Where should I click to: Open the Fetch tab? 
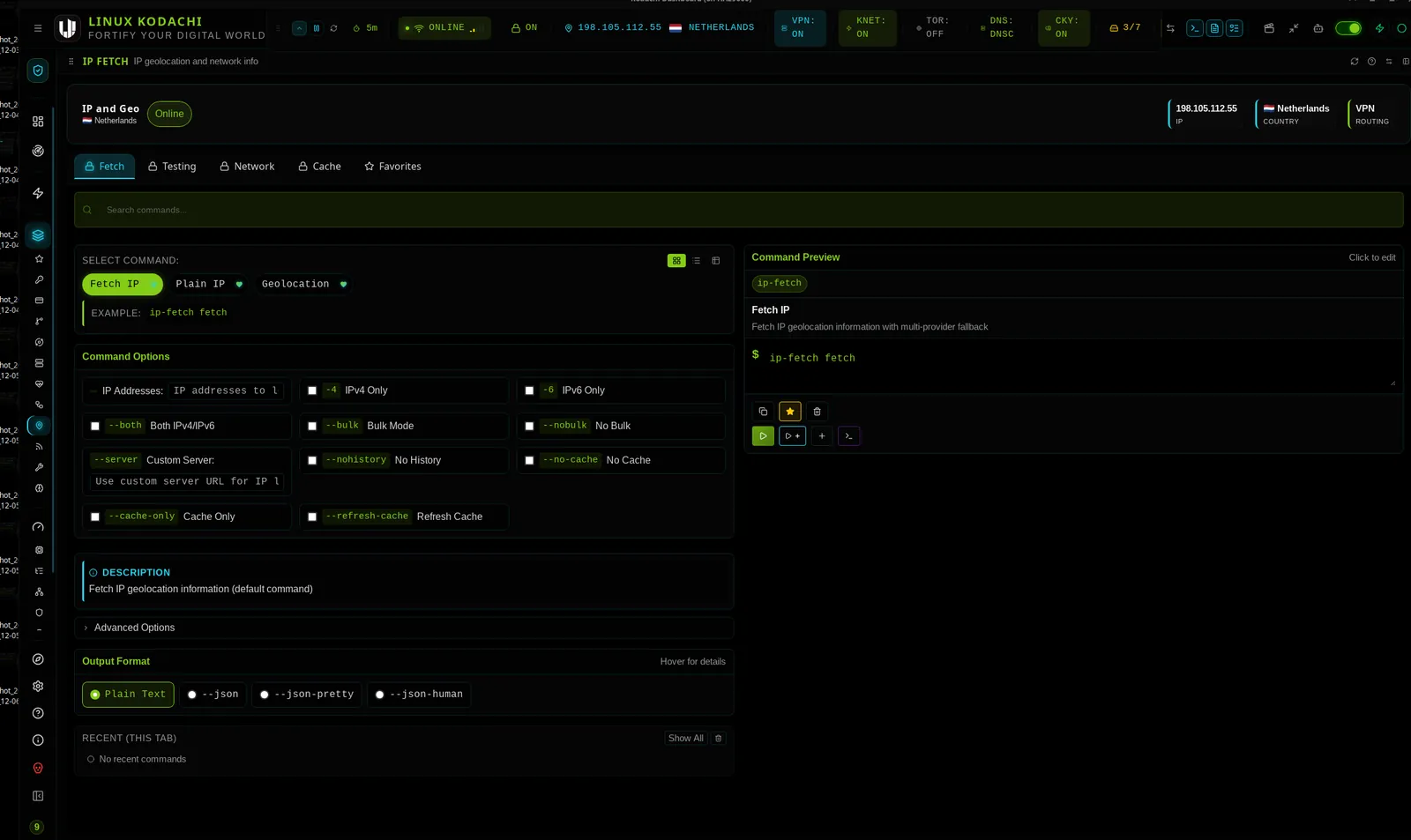(x=104, y=167)
